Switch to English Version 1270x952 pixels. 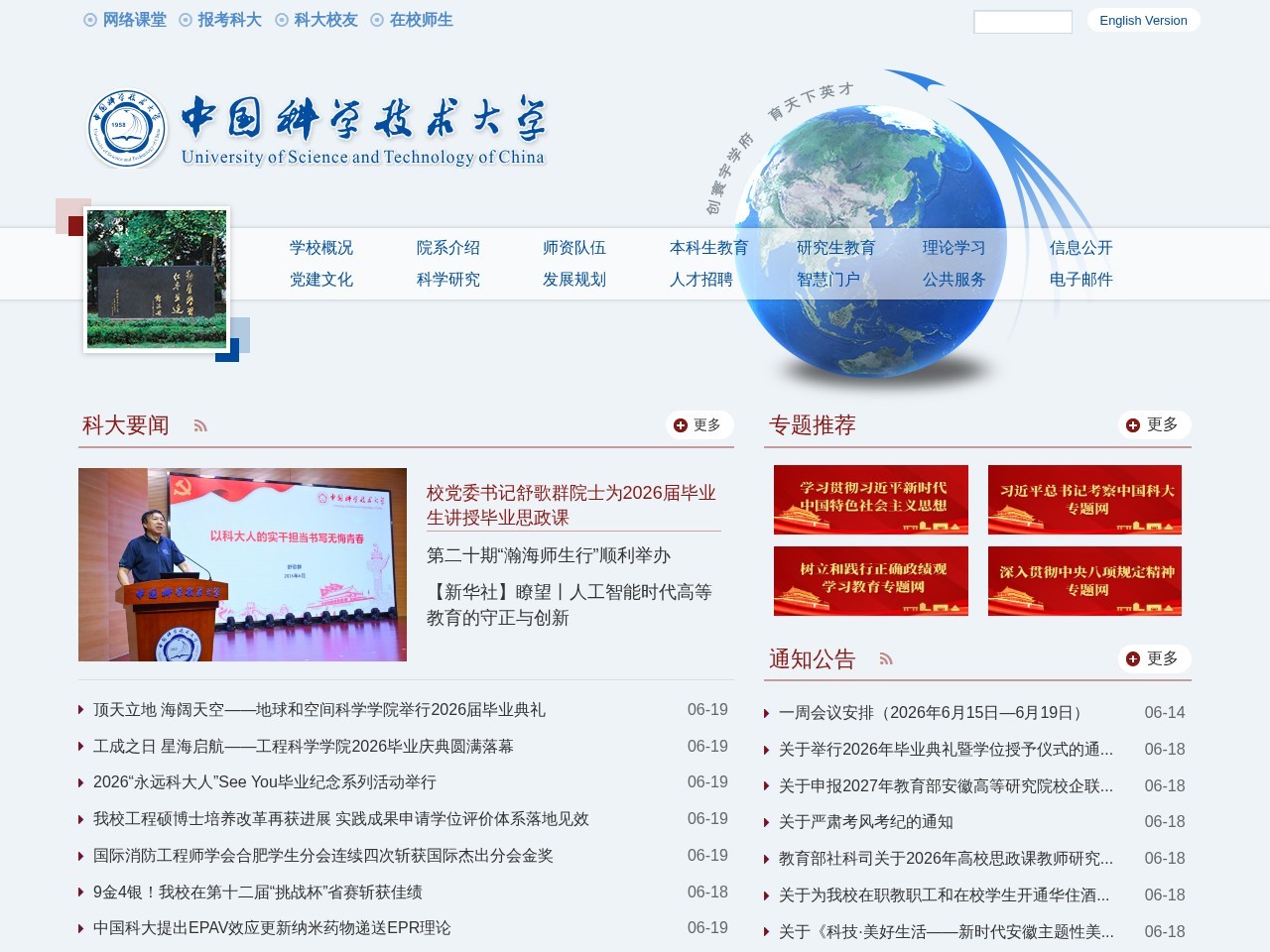coord(1143,20)
